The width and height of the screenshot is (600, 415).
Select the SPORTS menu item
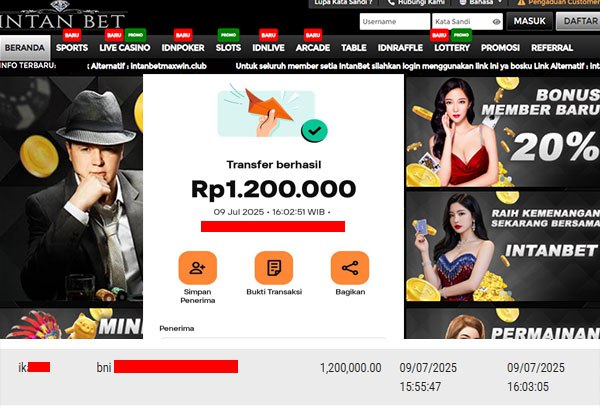click(x=72, y=48)
